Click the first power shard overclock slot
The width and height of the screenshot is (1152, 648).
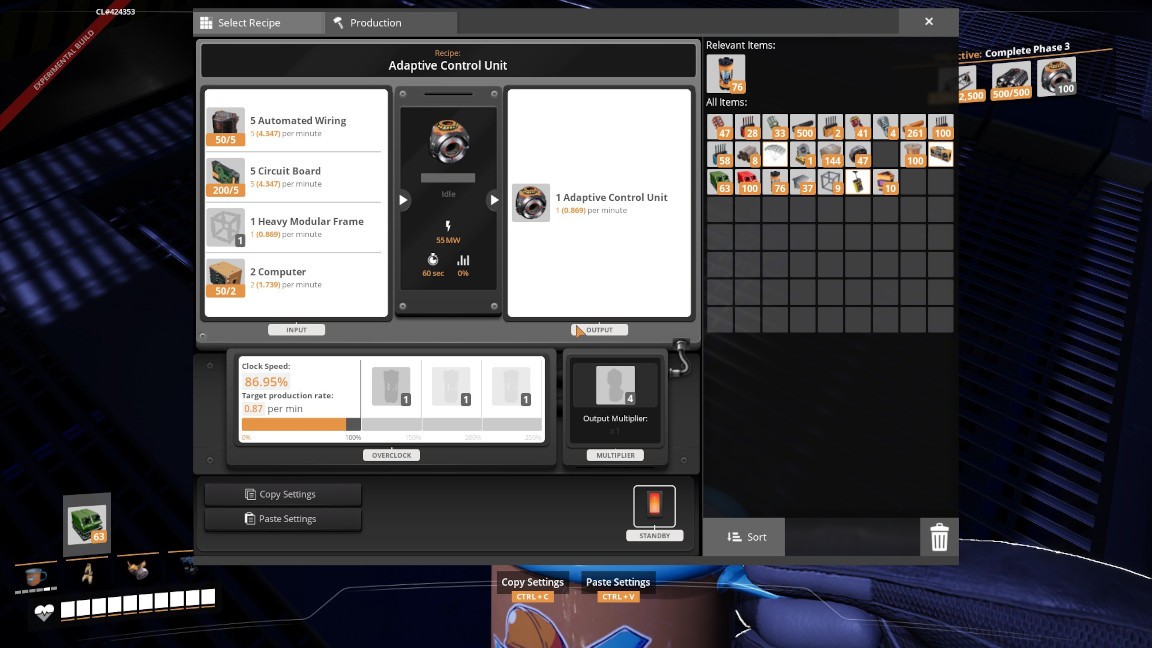click(391, 387)
